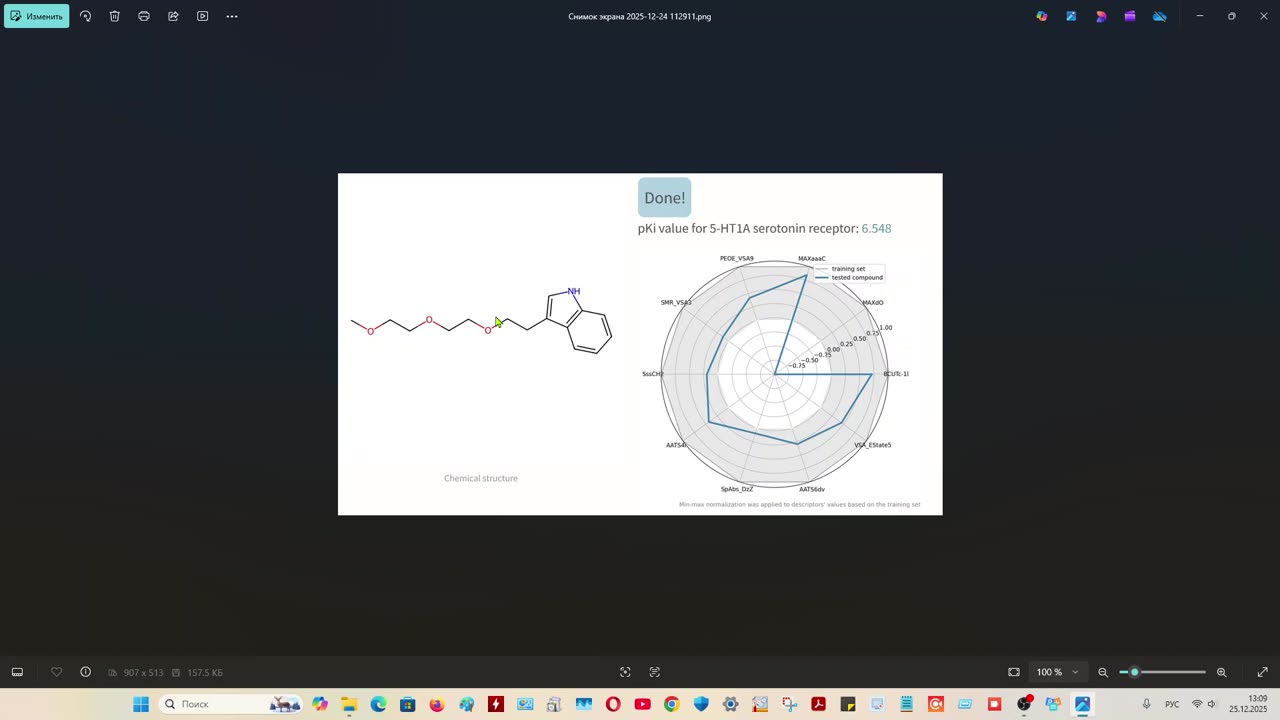Screen dimensions: 1280x720
Task: Click the file name title text
Action: pos(640,16)
